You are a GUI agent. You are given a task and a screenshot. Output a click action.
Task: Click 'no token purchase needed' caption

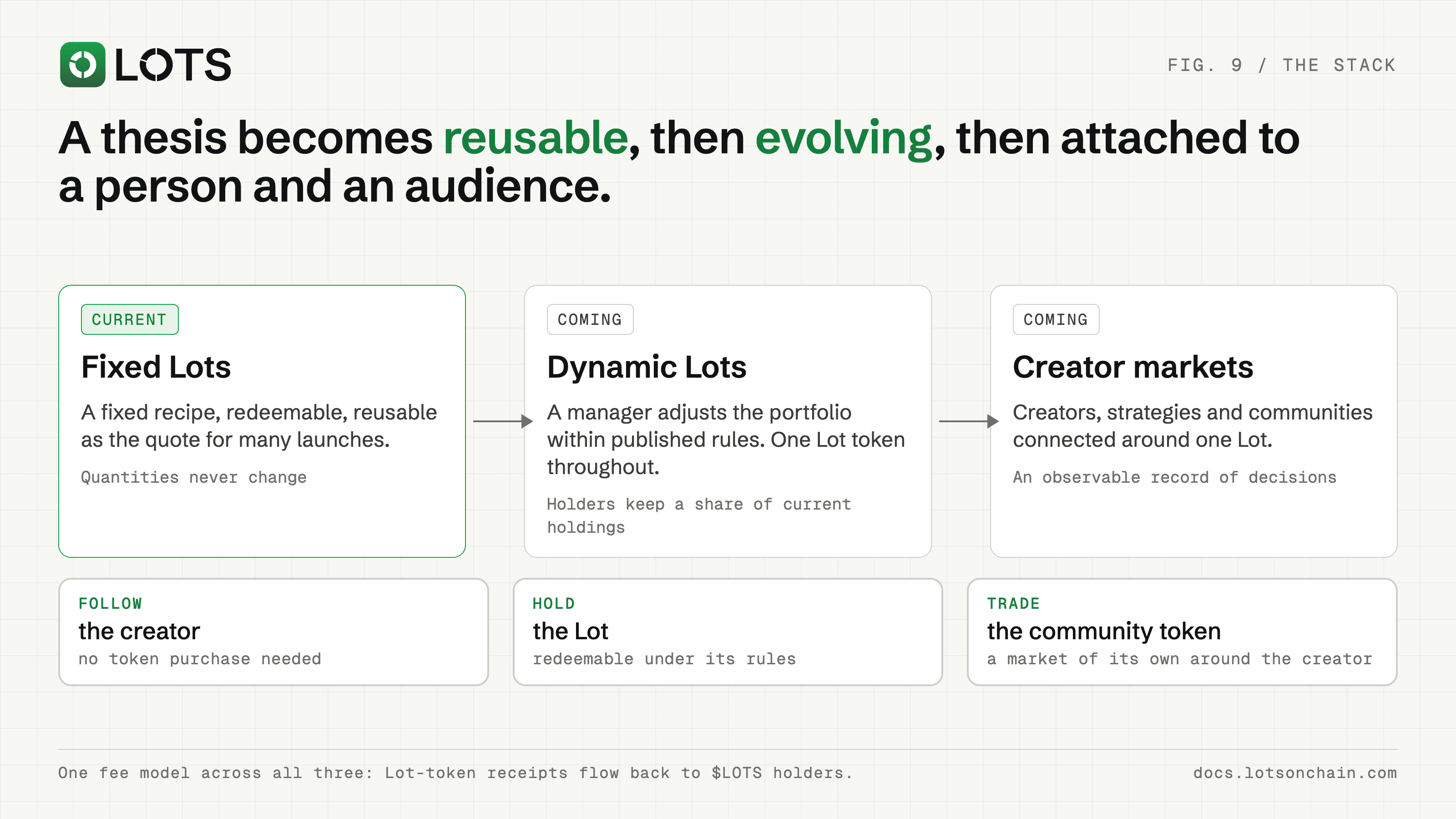coord(200,659)
